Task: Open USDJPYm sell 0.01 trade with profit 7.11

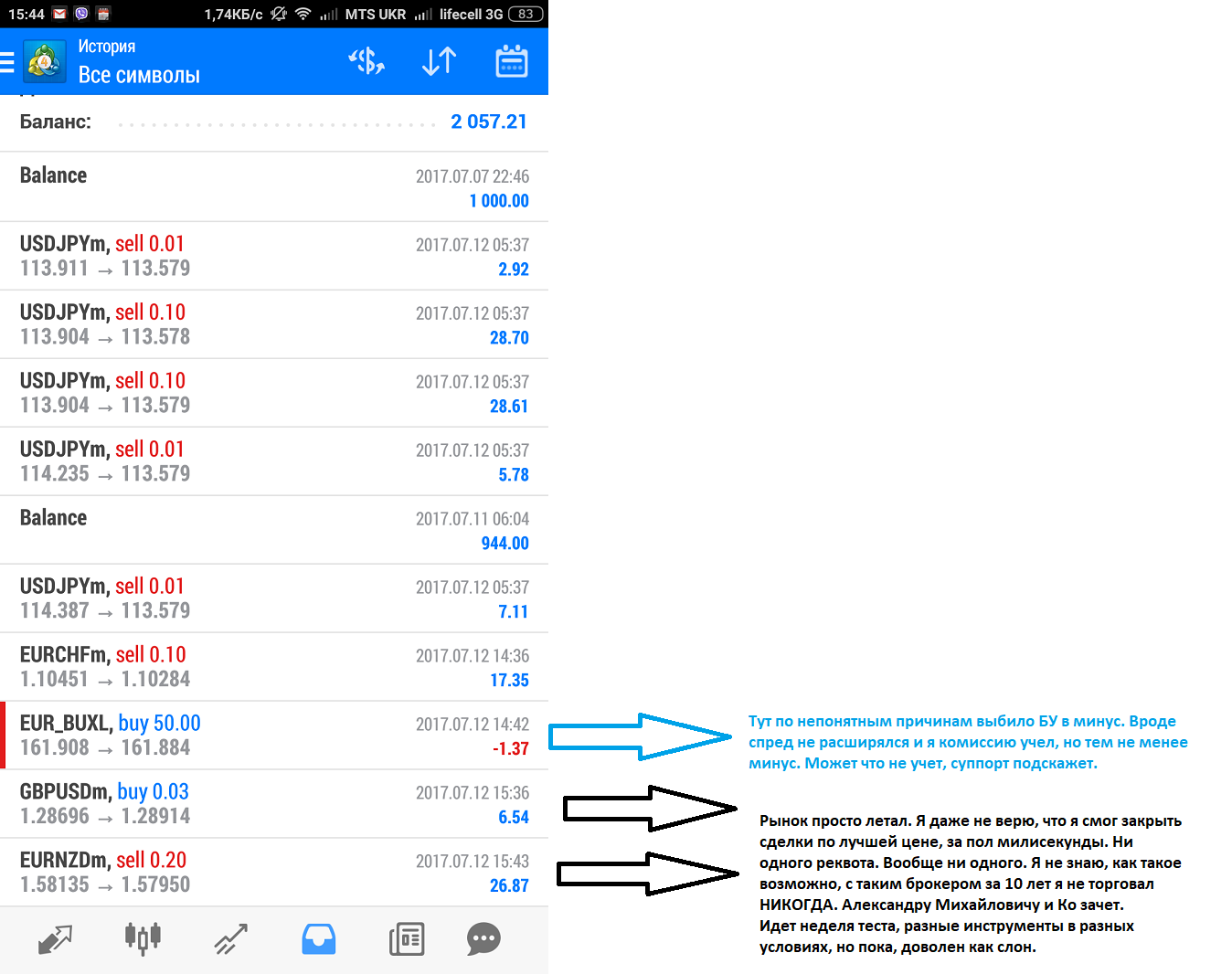Action: [x=274, y=598]
